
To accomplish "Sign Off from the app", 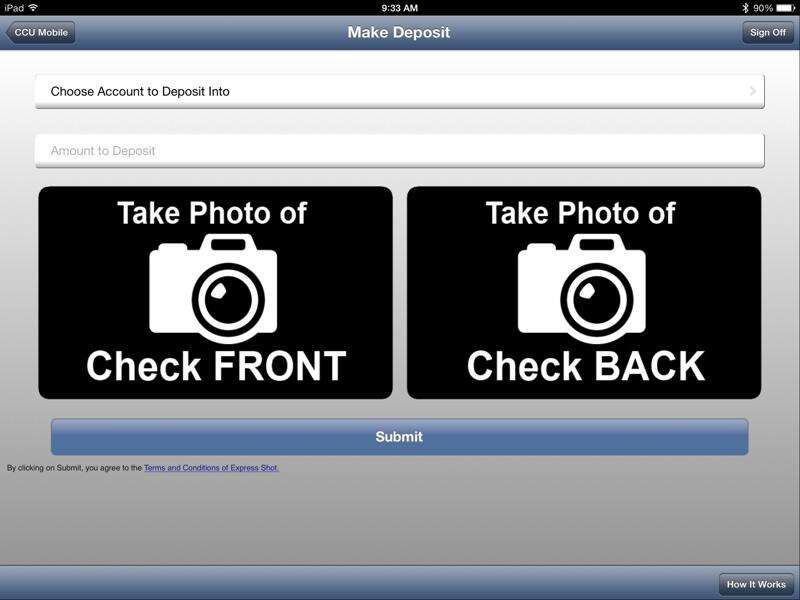I will [768, 32].
